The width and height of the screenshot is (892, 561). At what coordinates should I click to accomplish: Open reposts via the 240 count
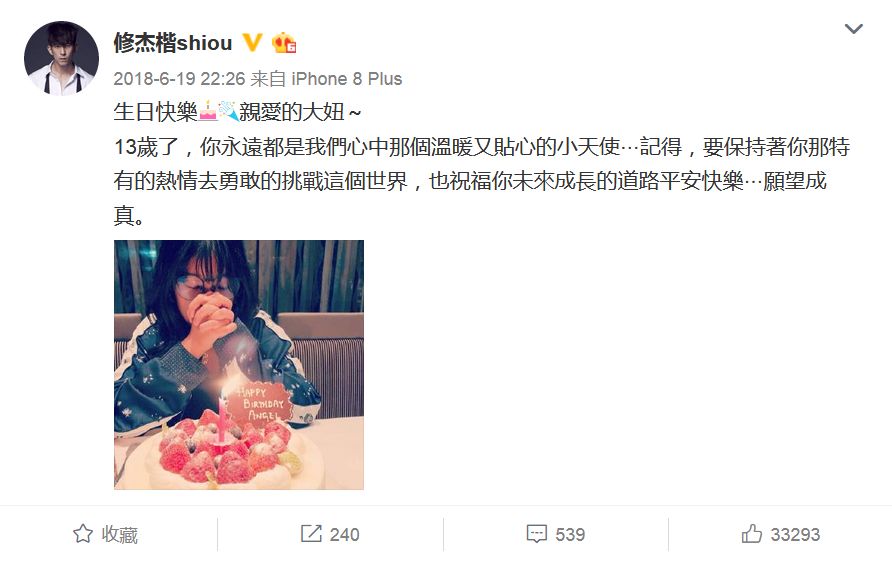pyautogui.click(x=344, y=534)
